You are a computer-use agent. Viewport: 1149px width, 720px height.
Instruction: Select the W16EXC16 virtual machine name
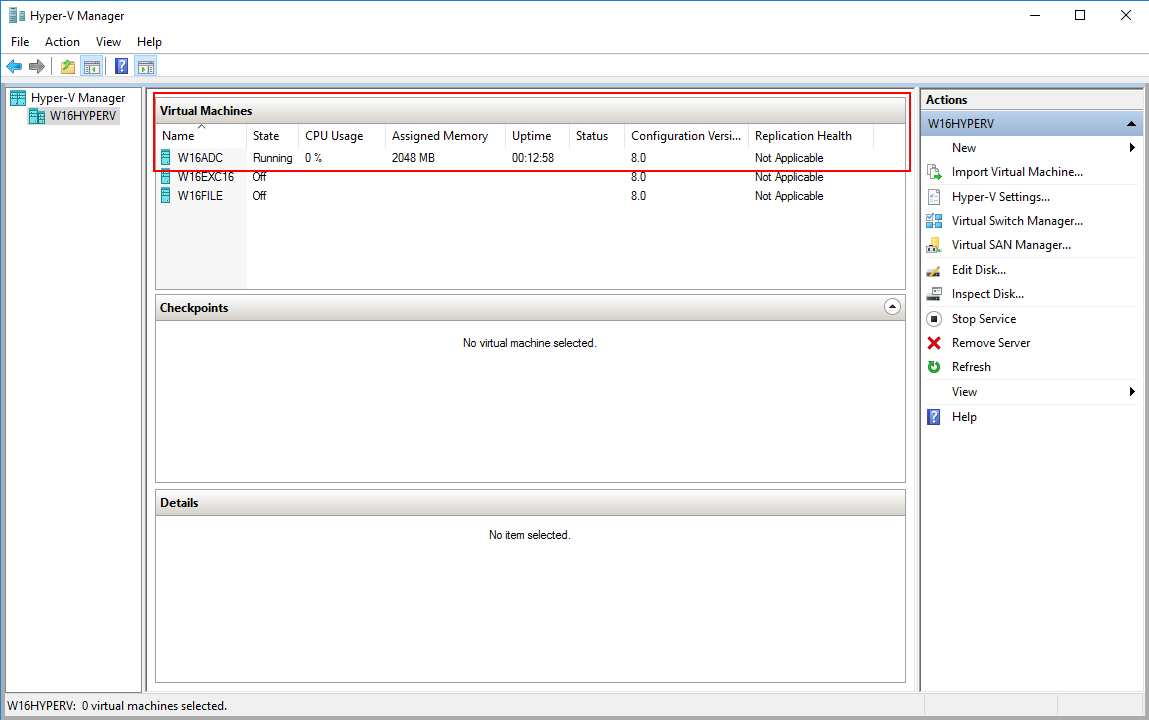click(206, 177)
